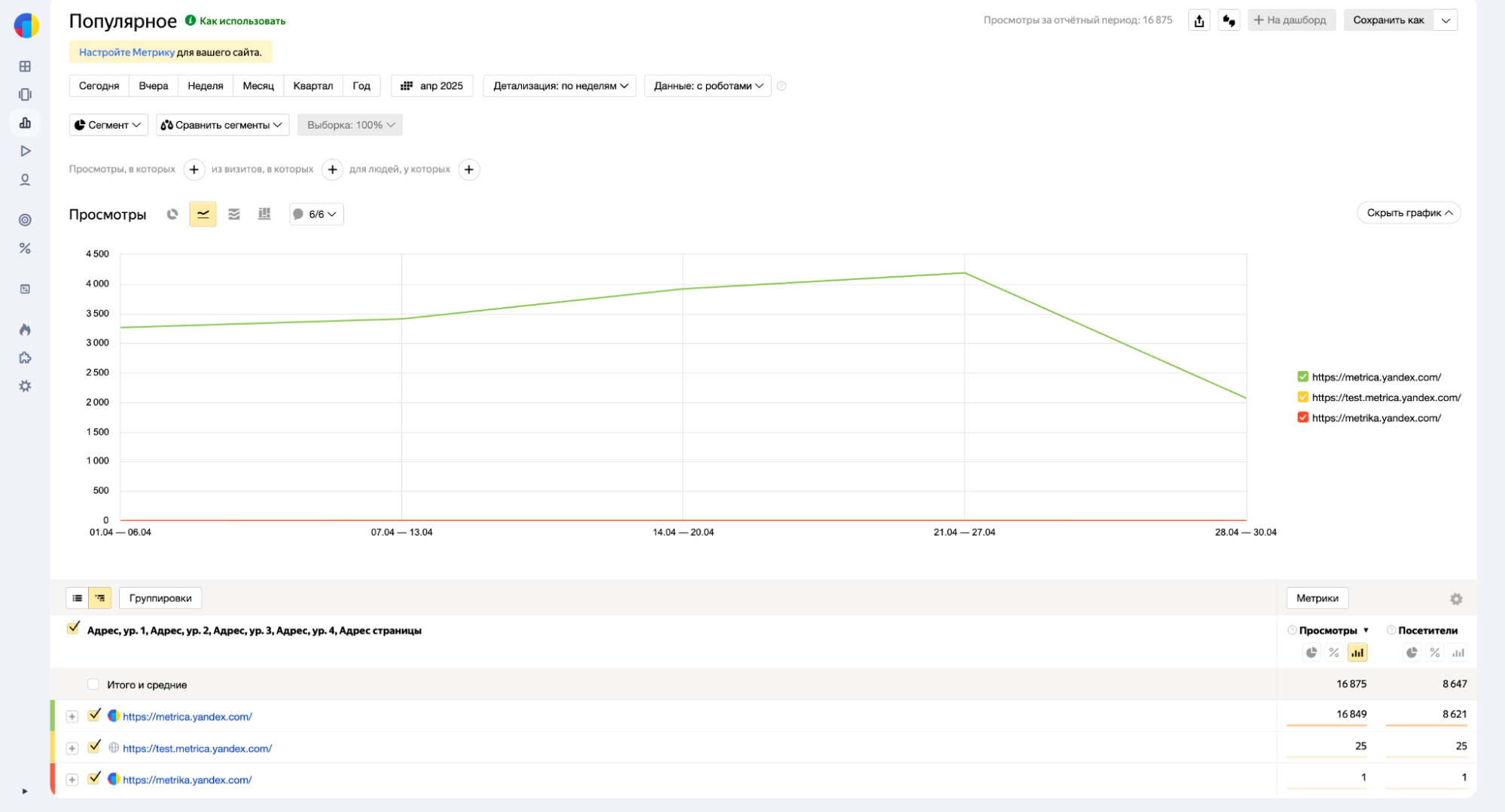Show Просмотры column as pie share
The height and width of the screenshot is (812, 1505).
coord(1312,652)
